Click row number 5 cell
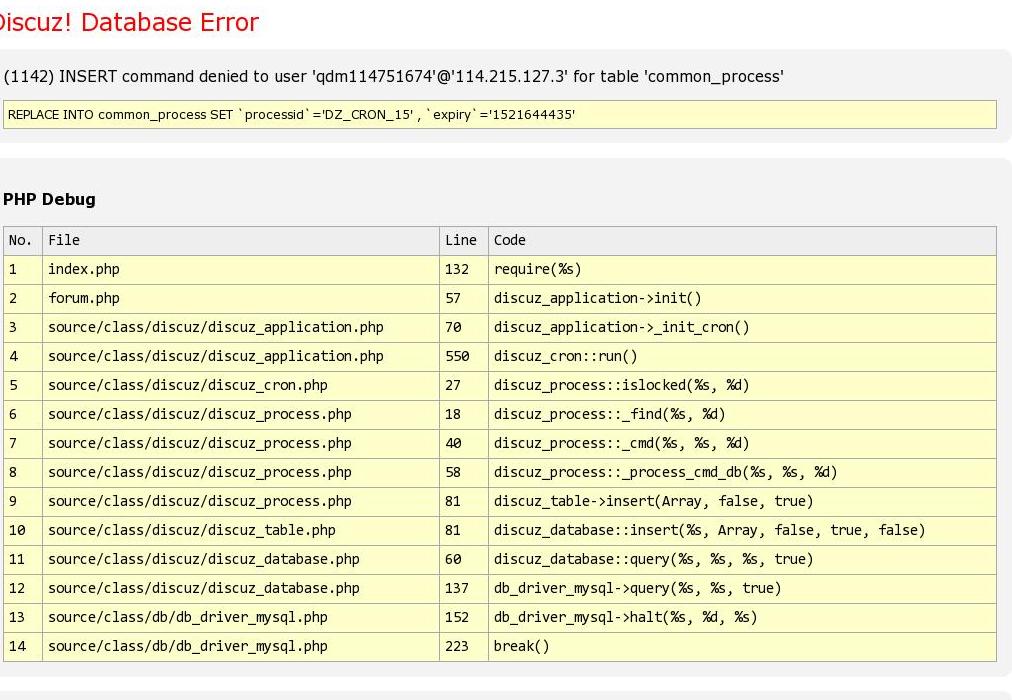The image size is (1012, 700). 23,386
